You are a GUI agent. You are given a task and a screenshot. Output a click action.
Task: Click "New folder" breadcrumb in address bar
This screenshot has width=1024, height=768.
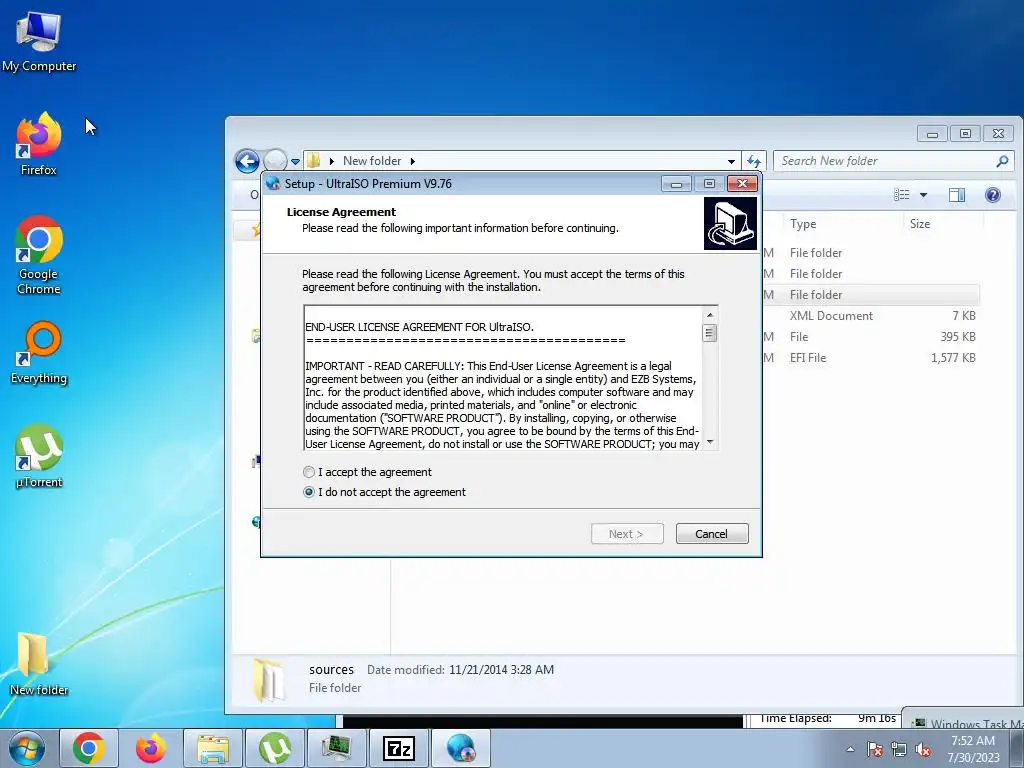372,161
